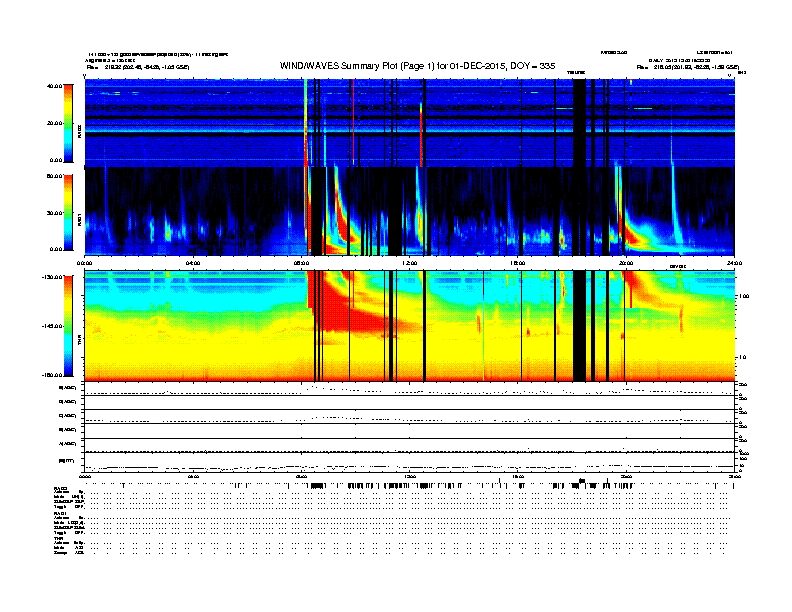Click the 10 label on TNR right axis
This screenshot has height=612, width=792.
tap(742, 358)
